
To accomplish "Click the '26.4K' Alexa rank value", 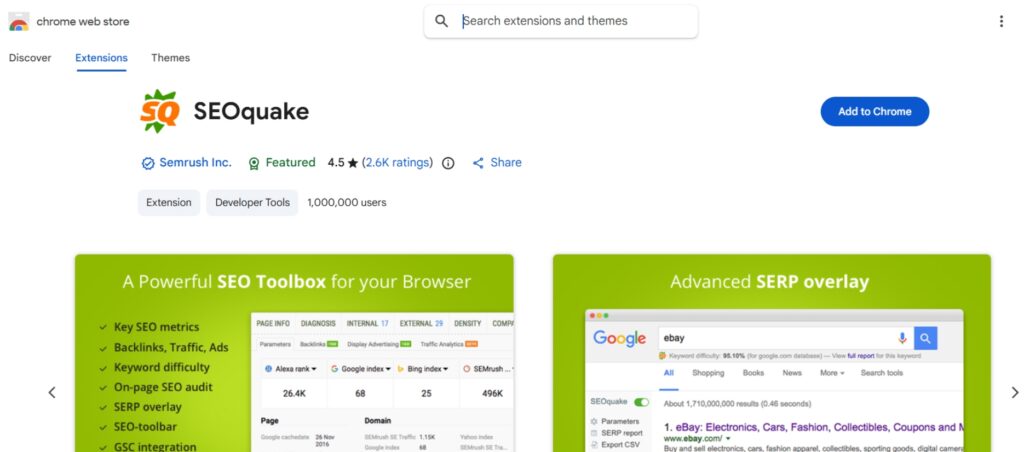I will click(293, 394).
